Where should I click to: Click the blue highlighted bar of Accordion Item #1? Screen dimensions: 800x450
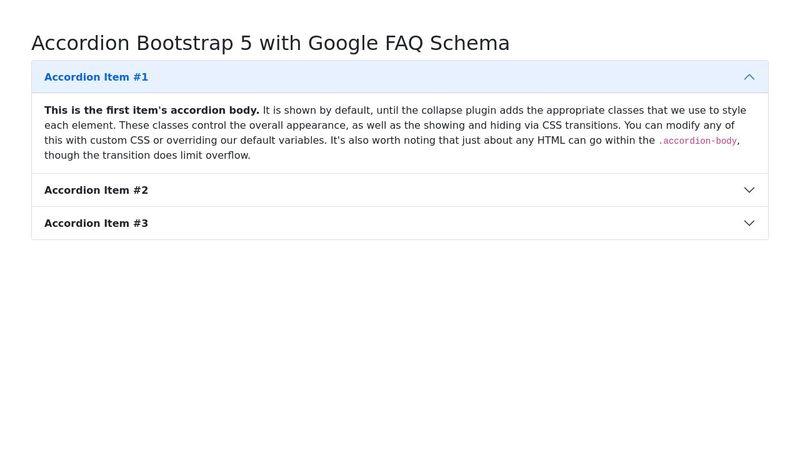click(x=400, y=77)
